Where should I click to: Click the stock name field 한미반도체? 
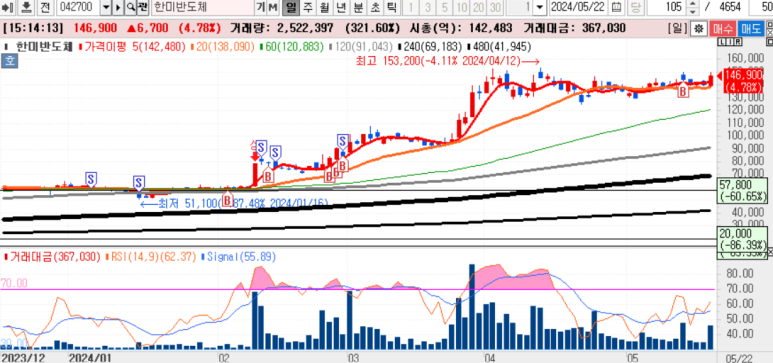coord(202,7)
